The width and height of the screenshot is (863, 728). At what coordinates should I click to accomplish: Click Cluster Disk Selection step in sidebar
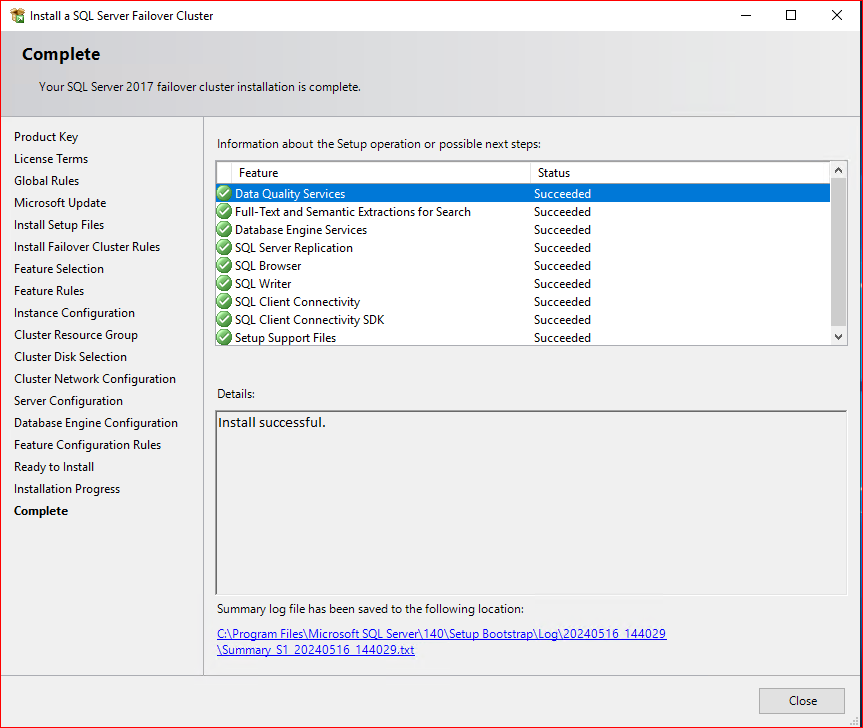coord(70,357)
